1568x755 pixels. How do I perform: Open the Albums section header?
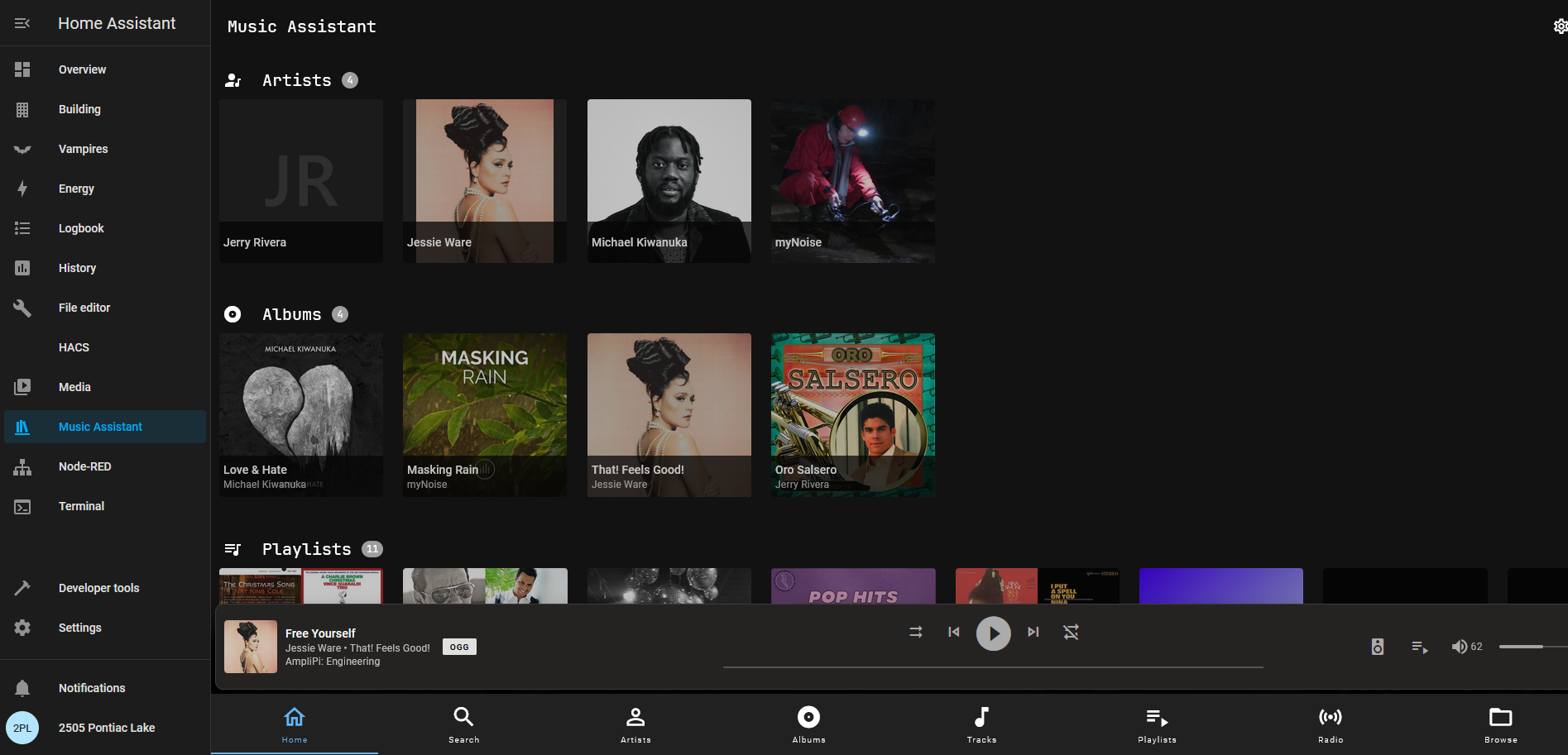pos(291,314)
